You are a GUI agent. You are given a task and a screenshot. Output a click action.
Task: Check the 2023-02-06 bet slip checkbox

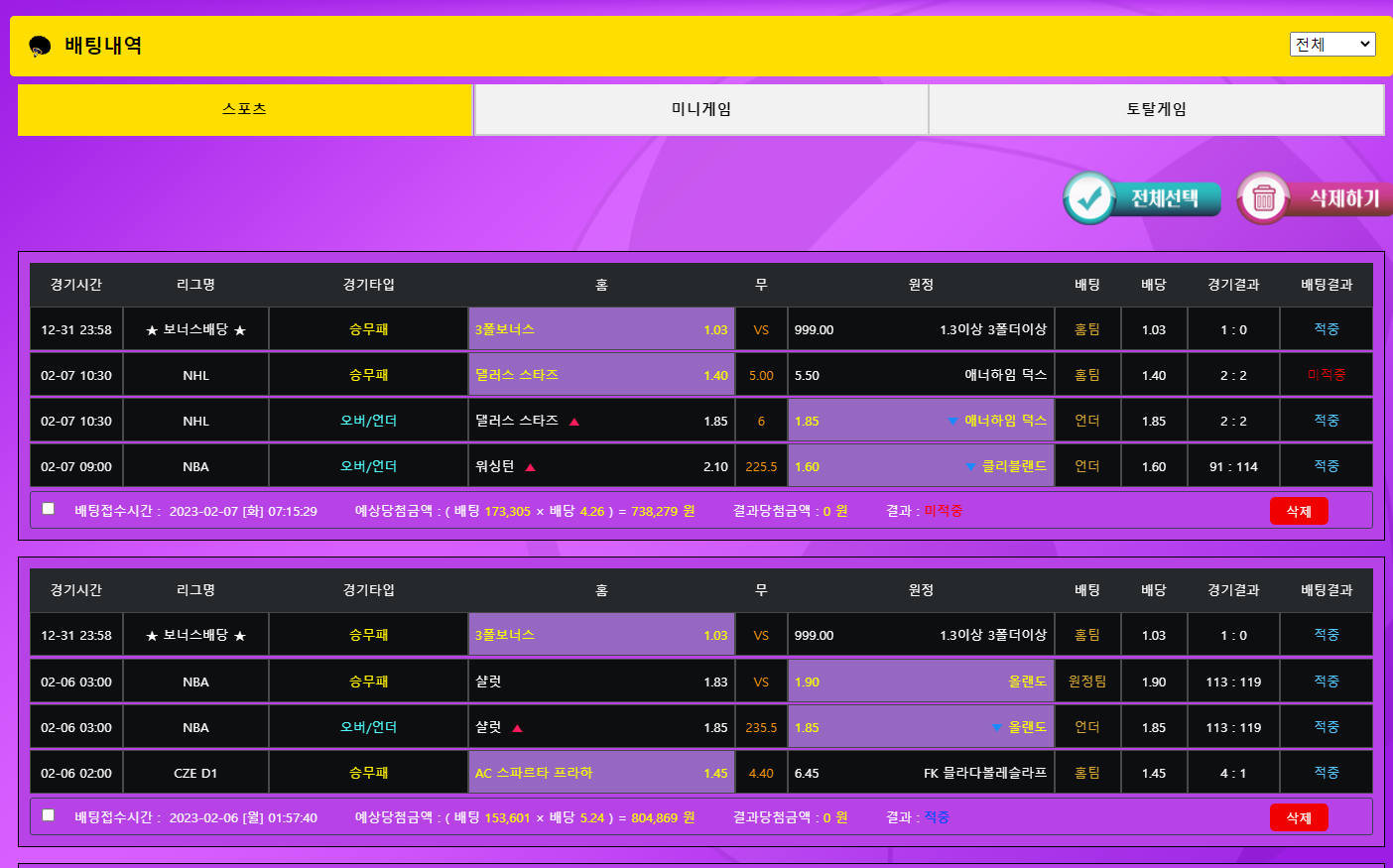click(x=49, y=815)
